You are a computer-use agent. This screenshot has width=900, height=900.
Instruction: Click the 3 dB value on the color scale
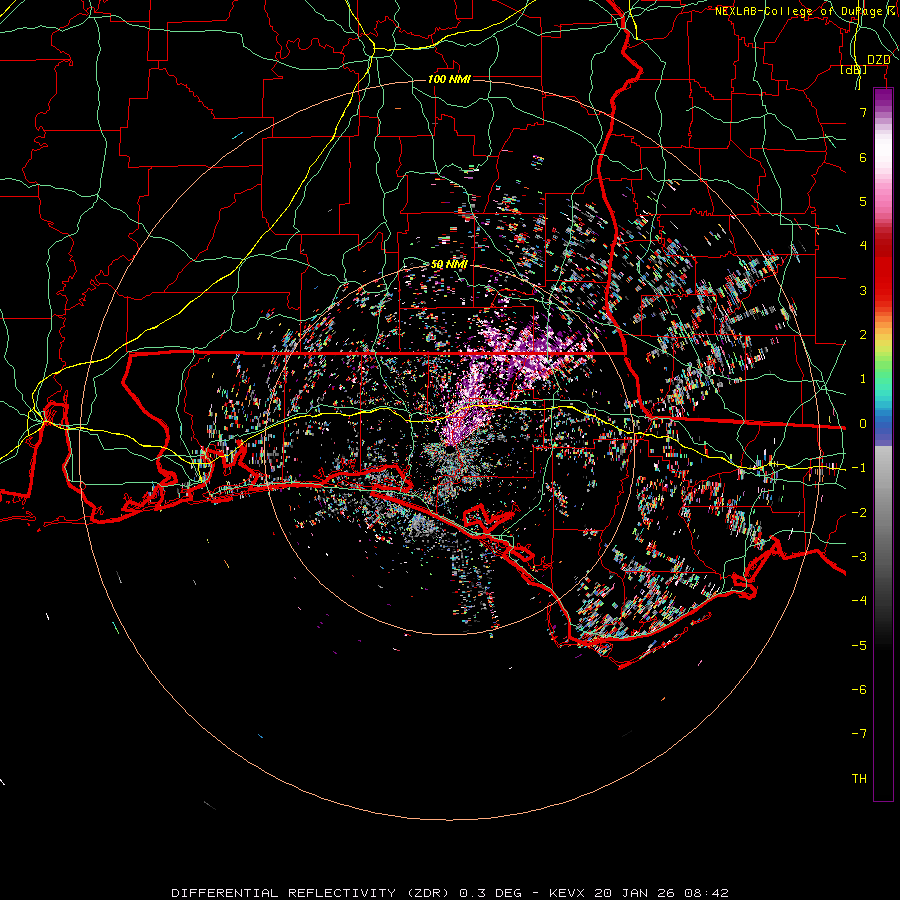tap(863, 290)
